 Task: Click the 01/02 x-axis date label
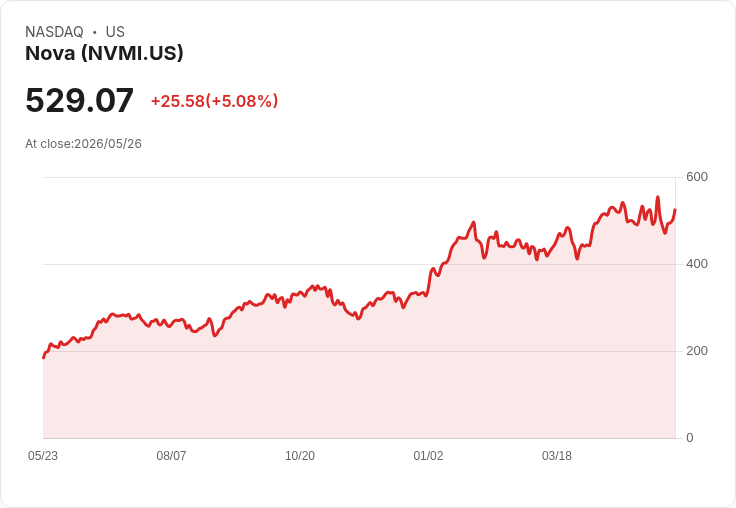tap(428, 455)
